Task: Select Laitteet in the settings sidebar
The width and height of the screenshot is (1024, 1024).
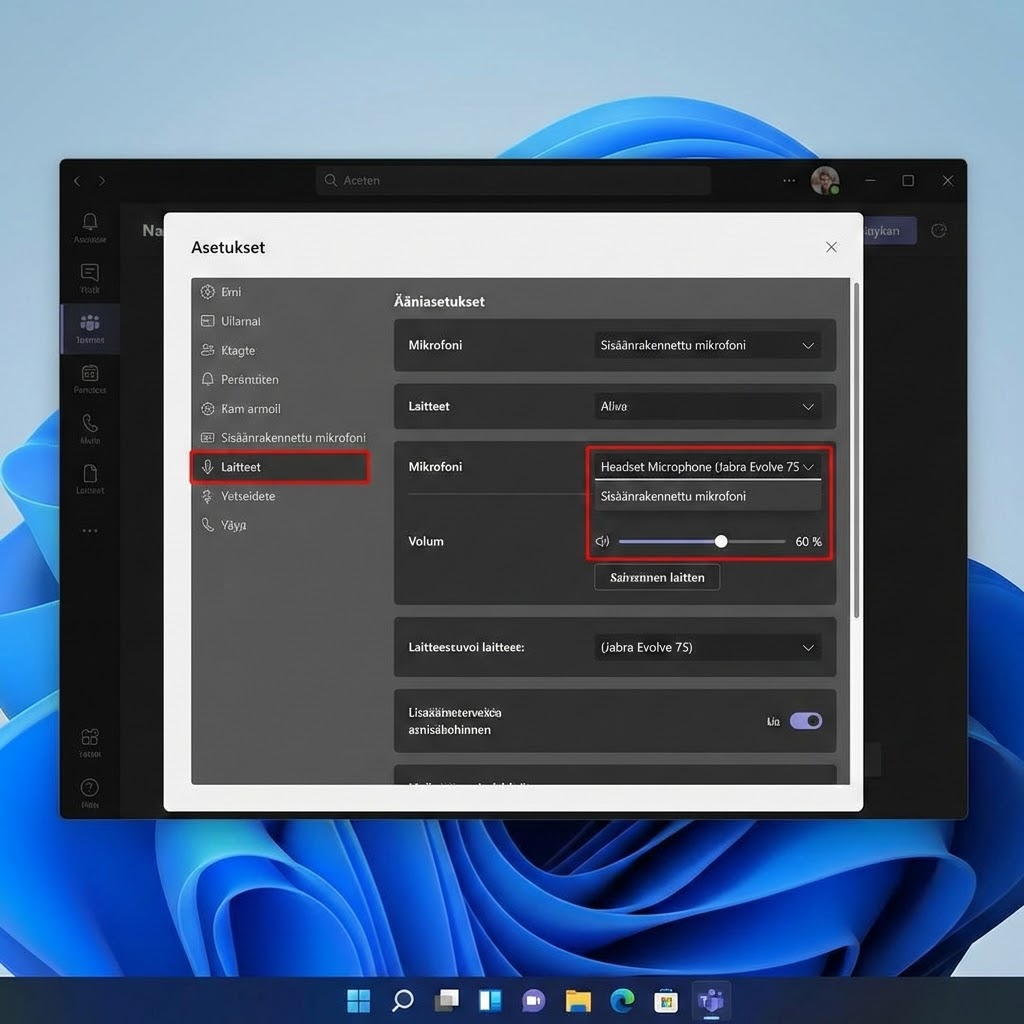Action: click(x=280, y=467)
